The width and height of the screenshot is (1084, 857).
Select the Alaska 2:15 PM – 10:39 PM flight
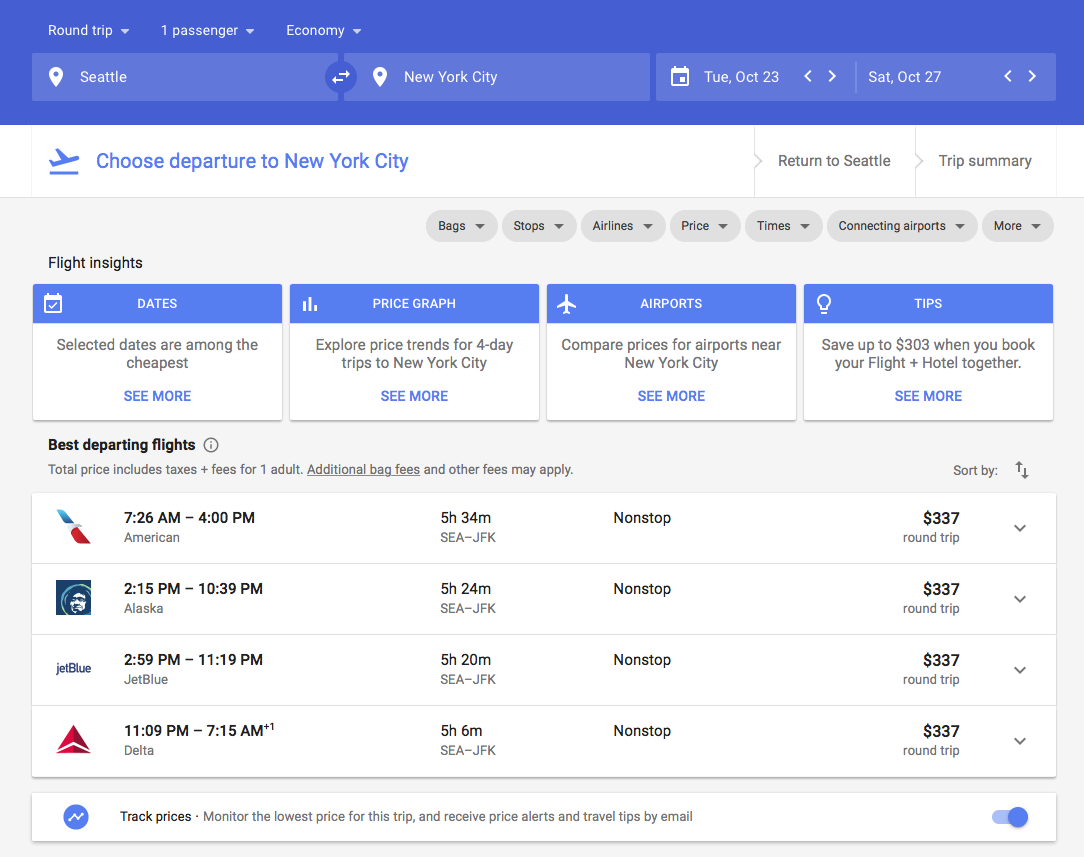click(x=544, y=599)
